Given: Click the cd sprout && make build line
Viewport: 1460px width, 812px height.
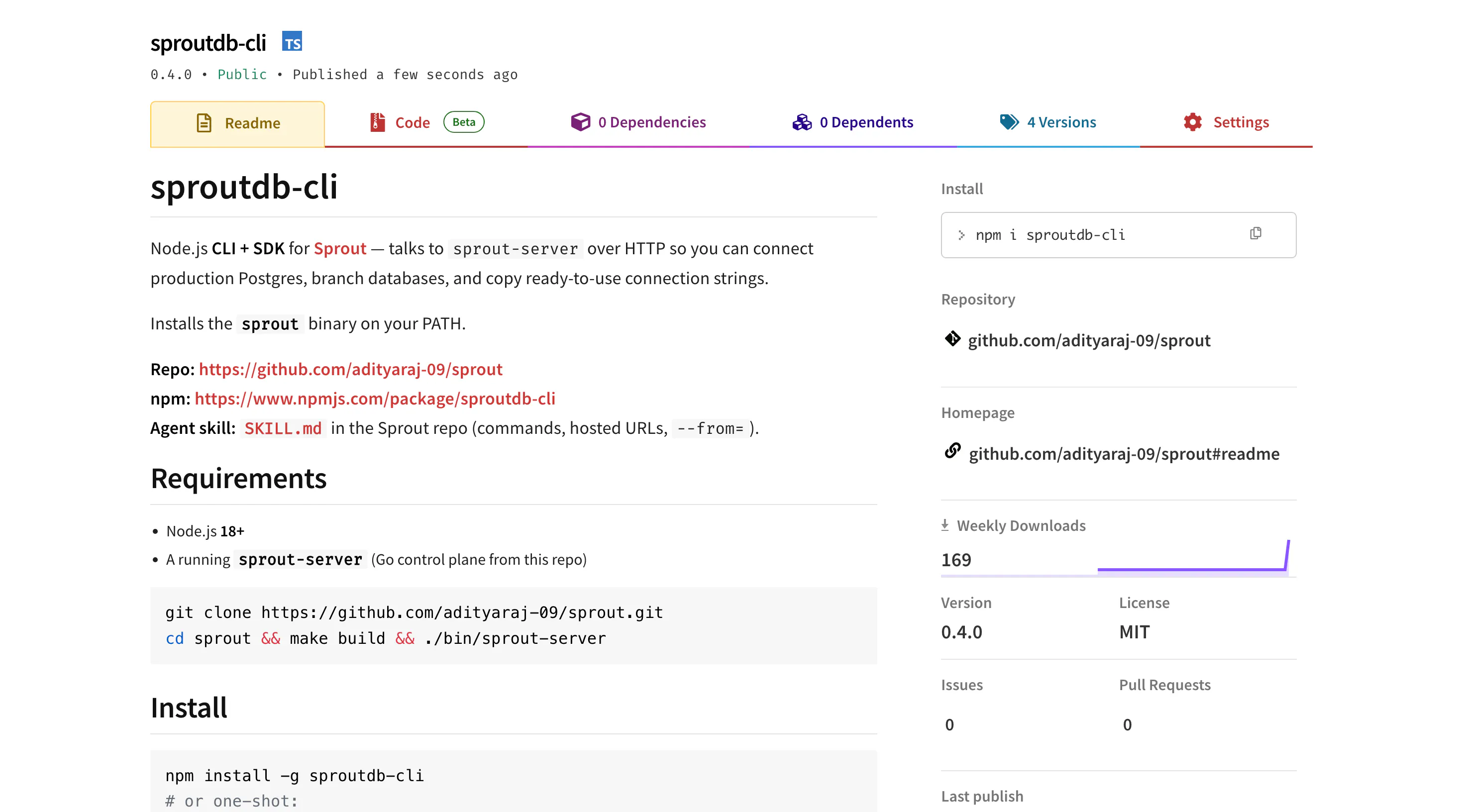Looking at the screenshot, I should point(386,639).
